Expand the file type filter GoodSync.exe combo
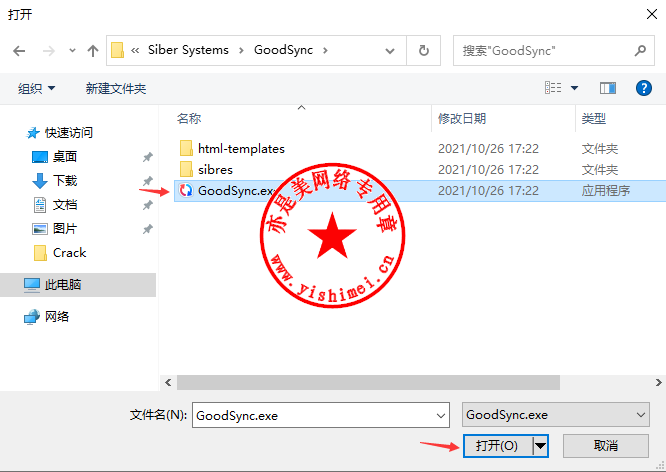 click(x=556, y=415)
